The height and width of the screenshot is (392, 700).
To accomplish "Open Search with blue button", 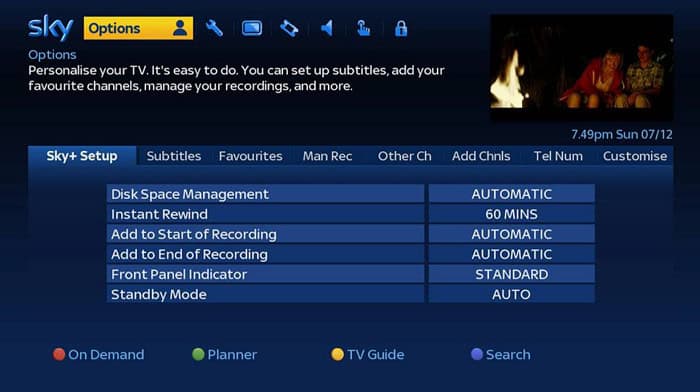I will click(500, 354).
